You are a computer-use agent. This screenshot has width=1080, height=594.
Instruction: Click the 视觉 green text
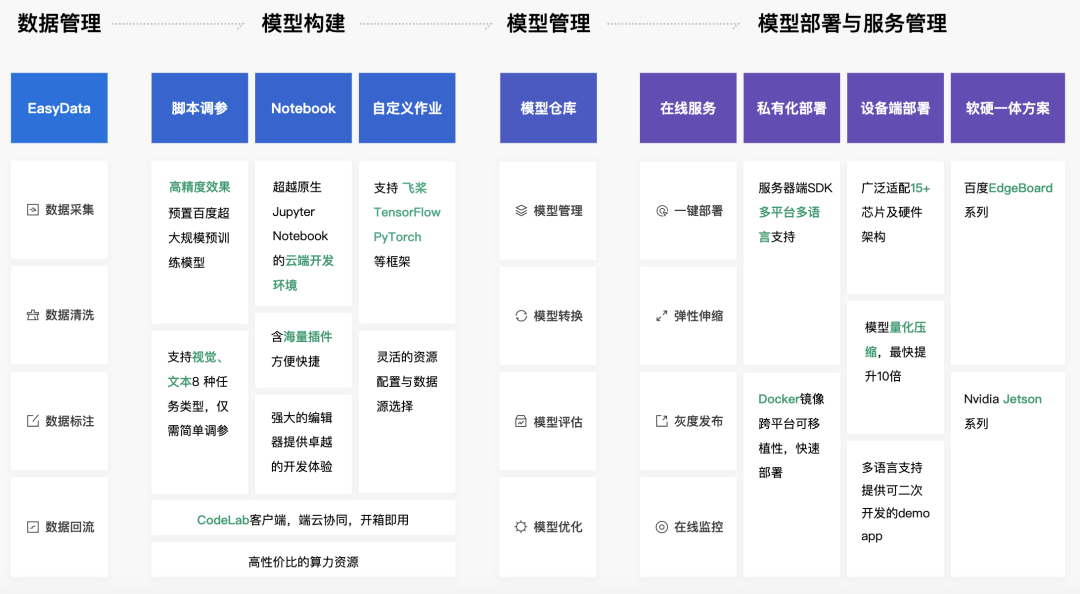(x=205, y=357)
